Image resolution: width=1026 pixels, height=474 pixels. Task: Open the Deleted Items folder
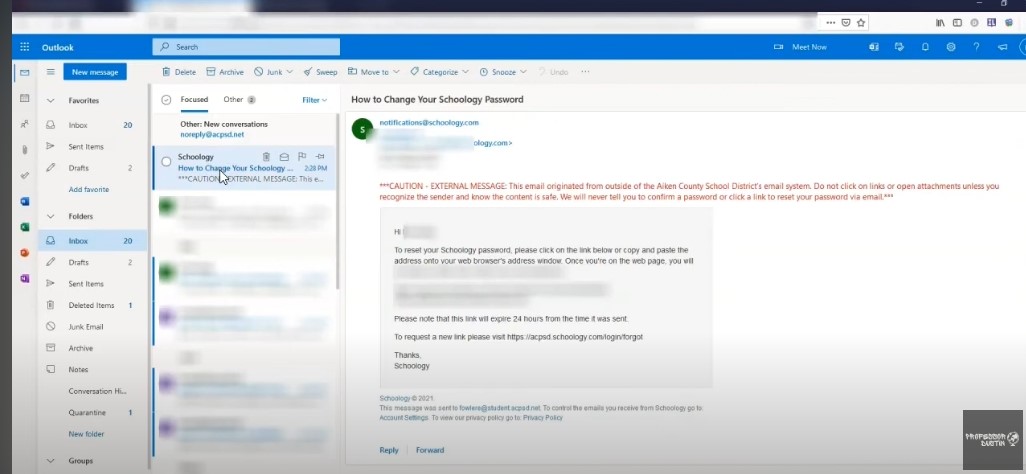92,305
